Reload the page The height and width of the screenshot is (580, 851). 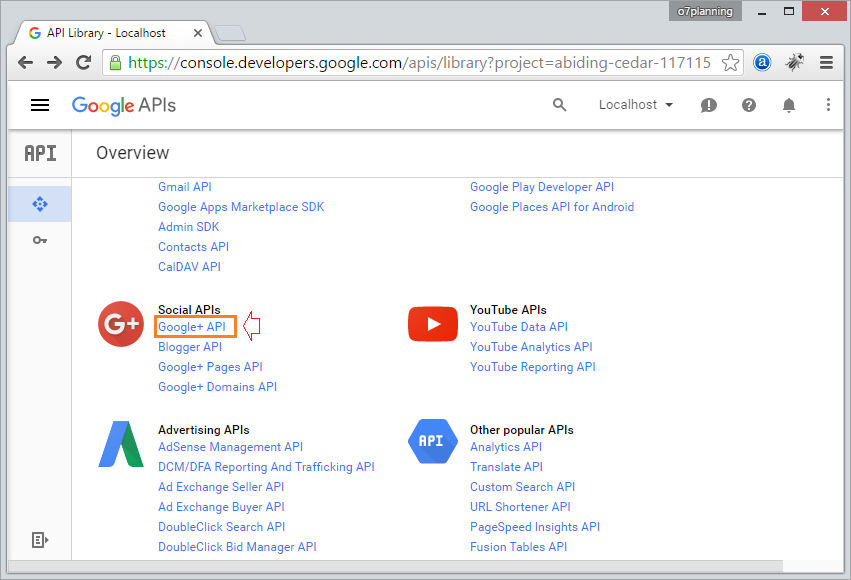pos(83,63)
